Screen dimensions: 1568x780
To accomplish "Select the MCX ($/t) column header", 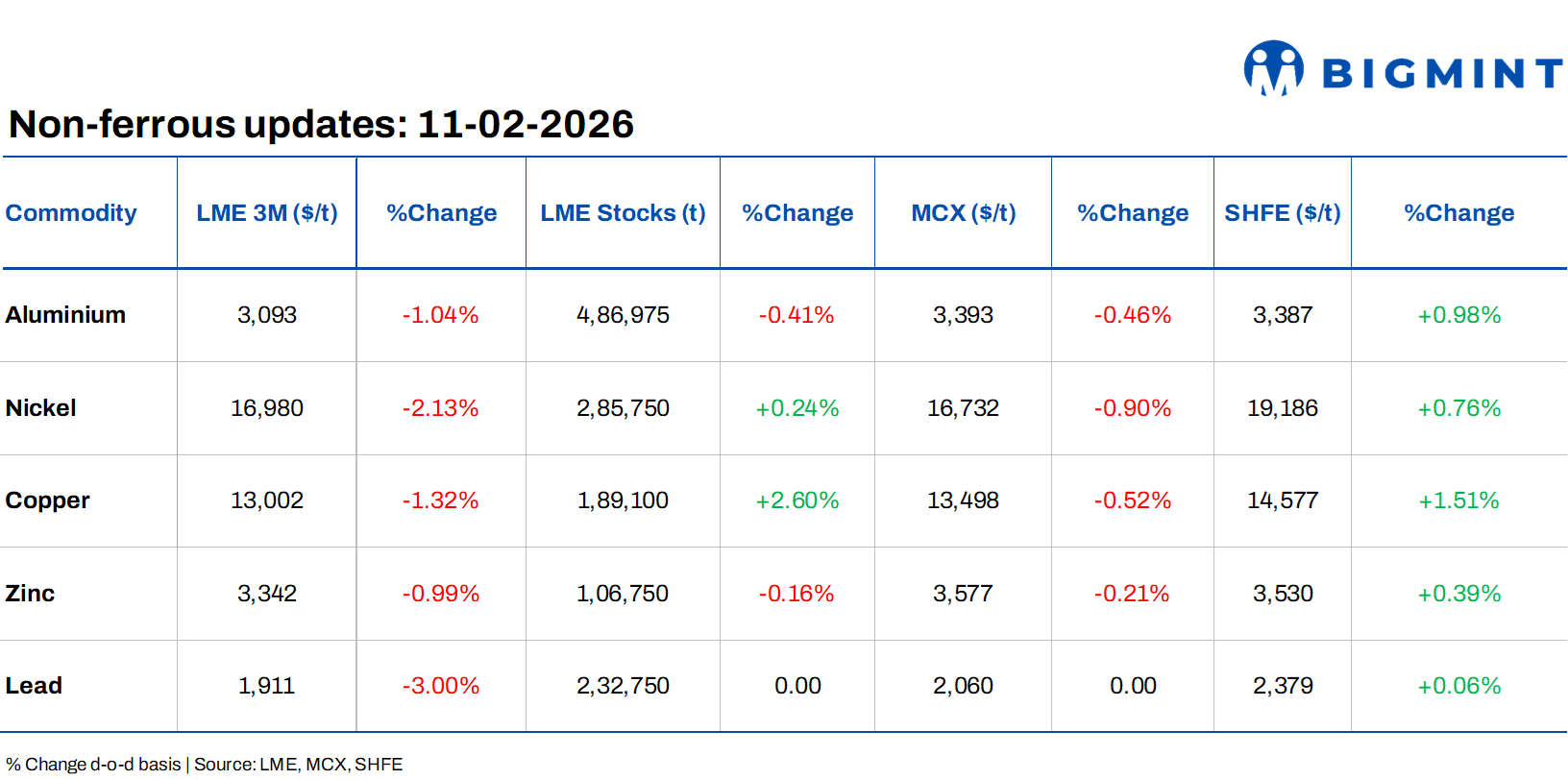I will 963,213.
